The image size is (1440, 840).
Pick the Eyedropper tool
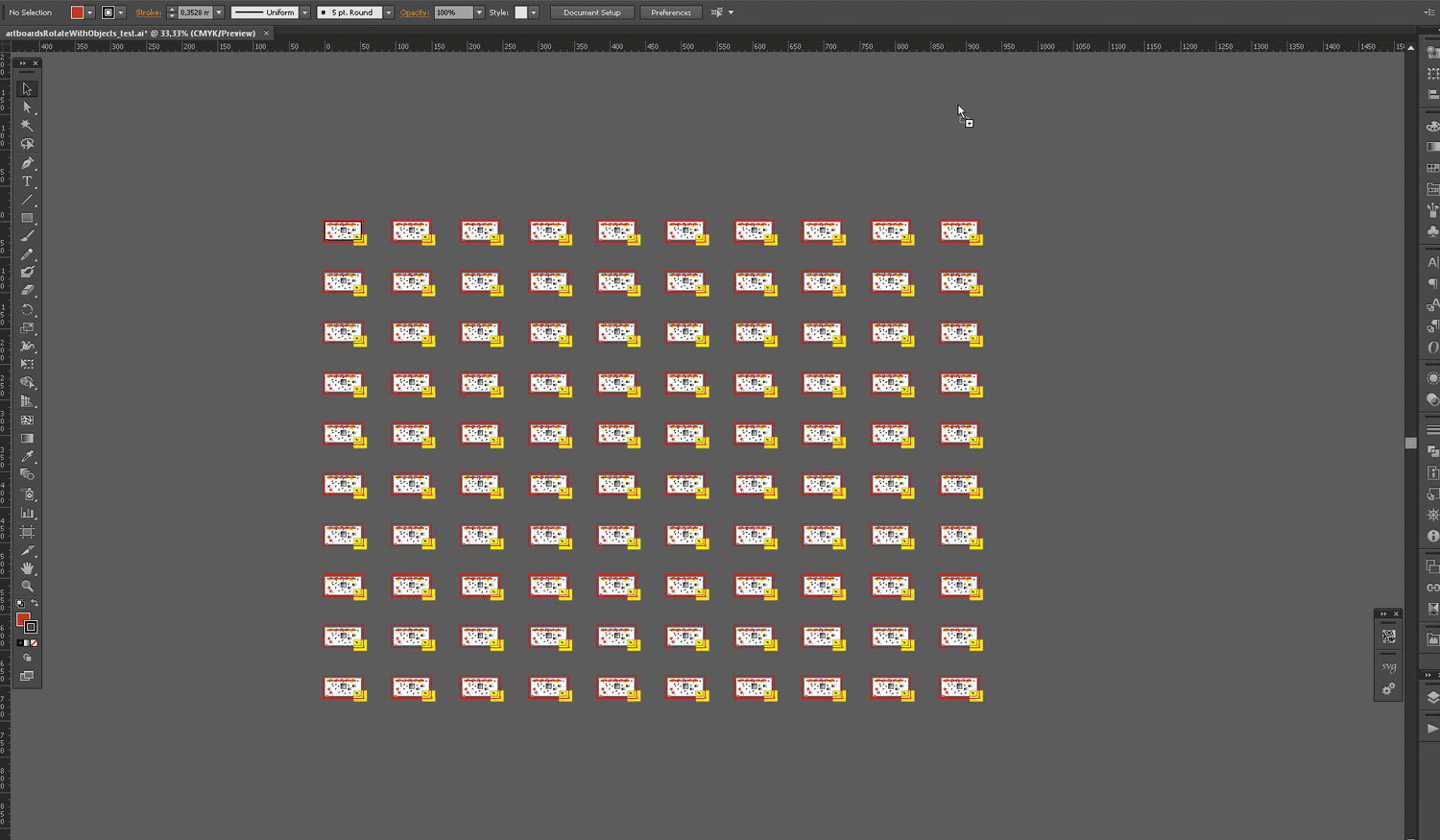pos(27,457)
